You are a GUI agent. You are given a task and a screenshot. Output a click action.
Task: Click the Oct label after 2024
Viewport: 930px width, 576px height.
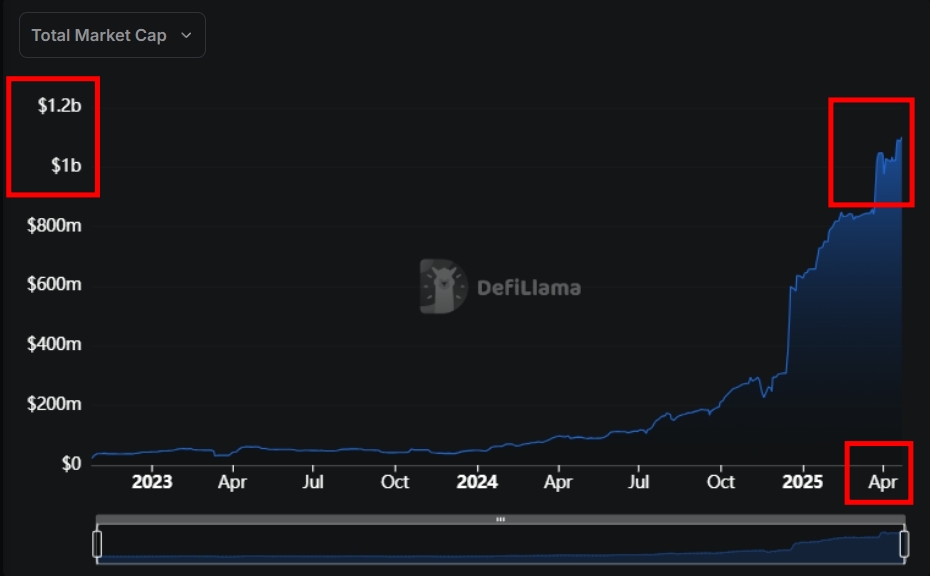click(x=721, y=482)
